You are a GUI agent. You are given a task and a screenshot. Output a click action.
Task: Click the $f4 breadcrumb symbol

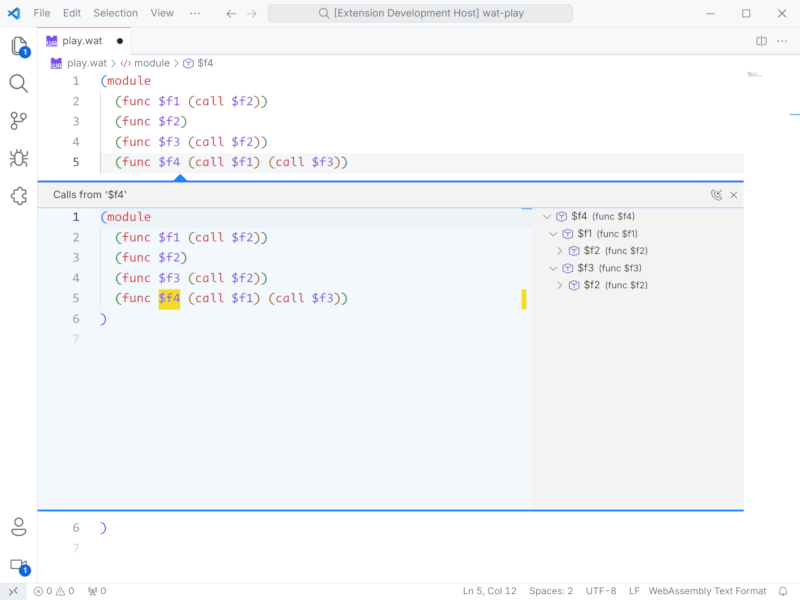[x=198, y=63]
